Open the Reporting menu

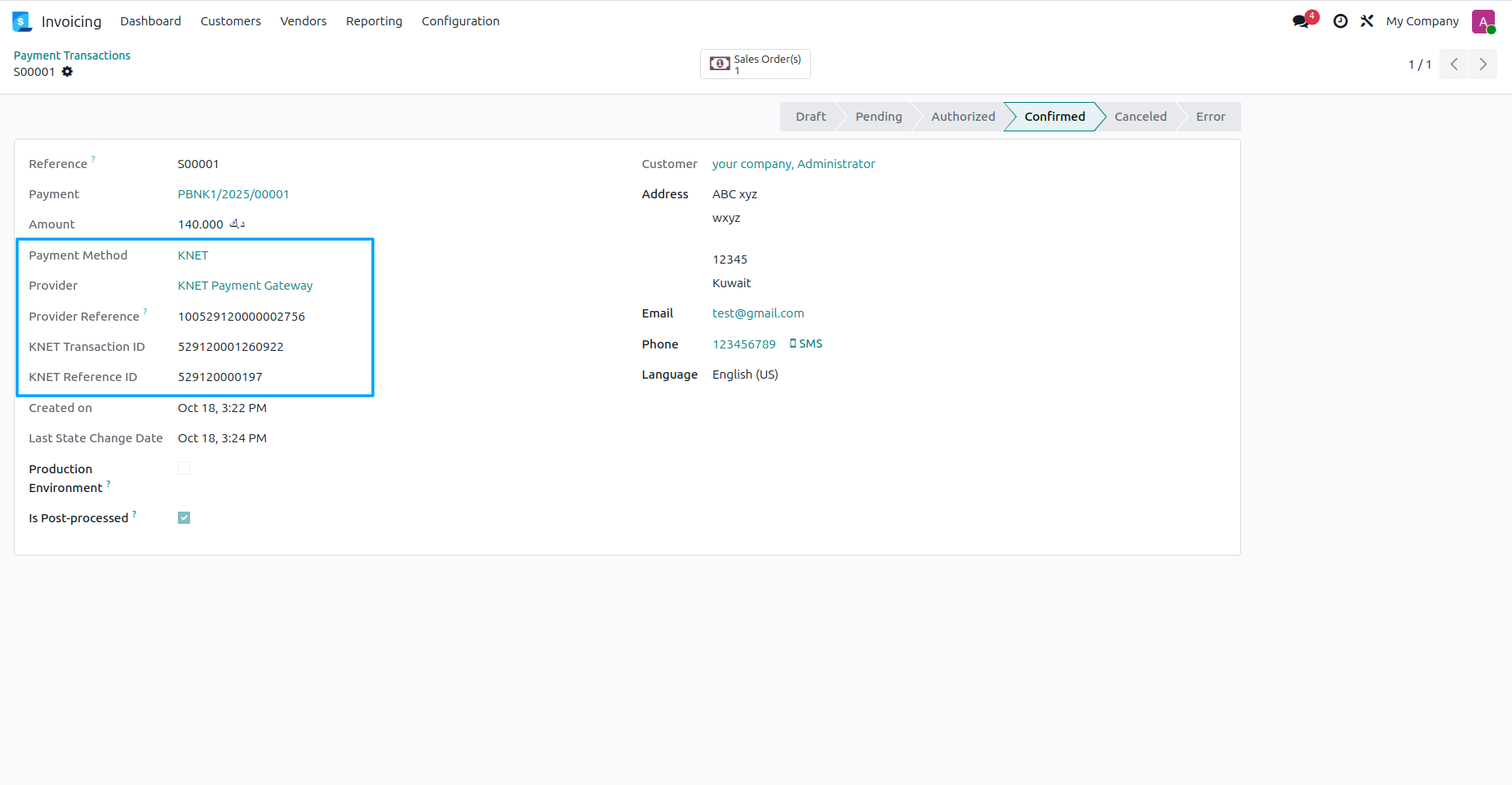coord(374,21)
